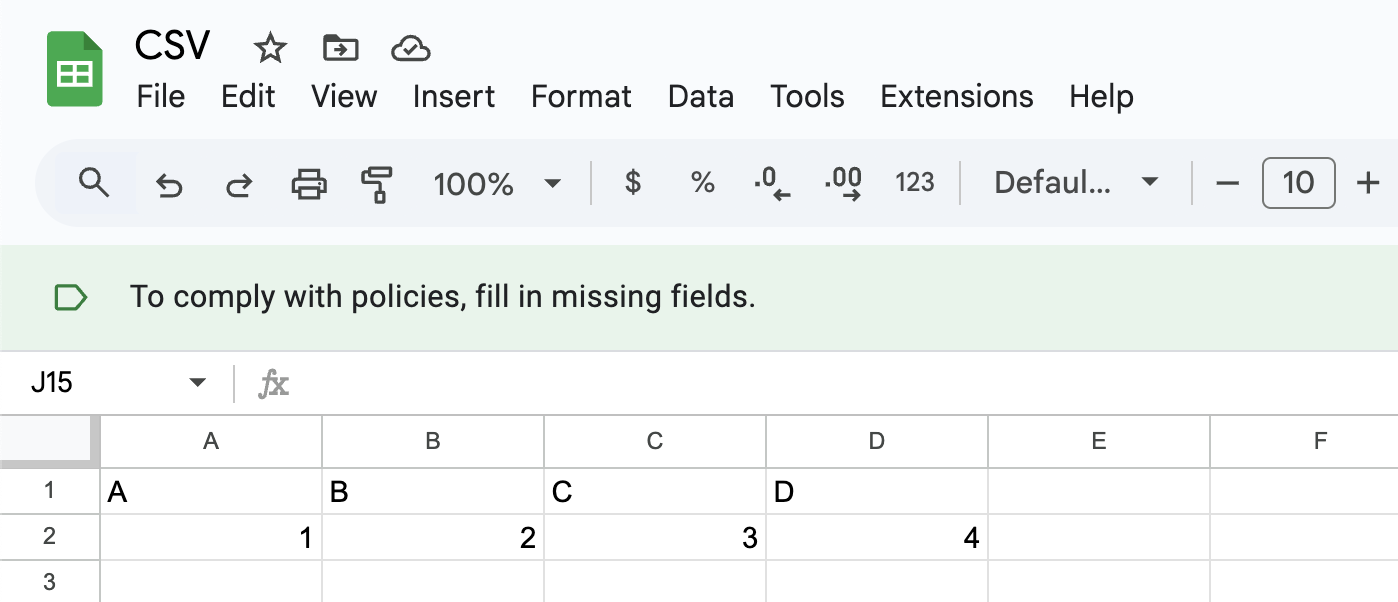Decrease decimal places

(771, 183)
